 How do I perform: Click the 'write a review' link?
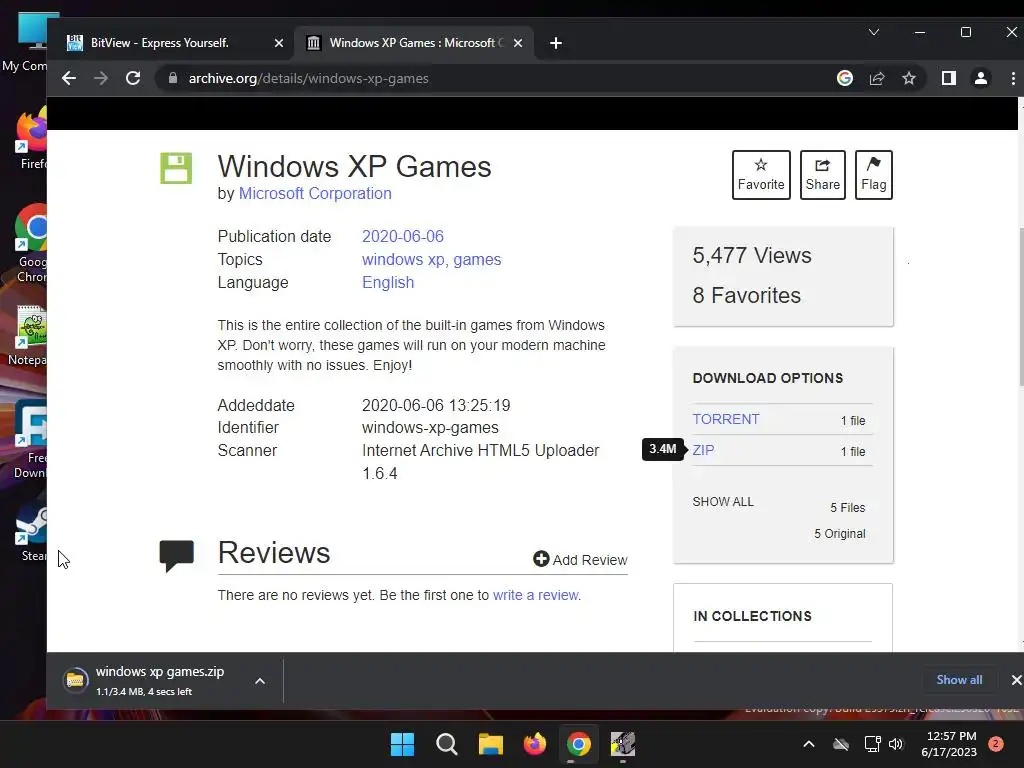pyautogui.click(x=536, y=596)
